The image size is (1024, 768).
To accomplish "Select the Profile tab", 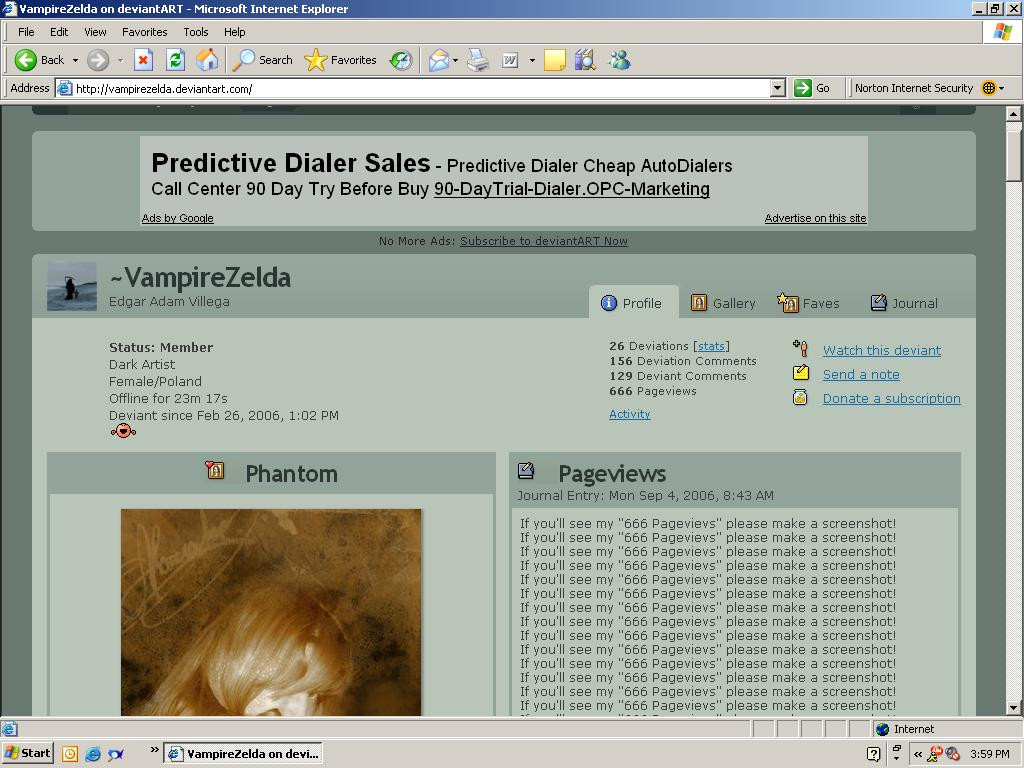I will (633, 302).
